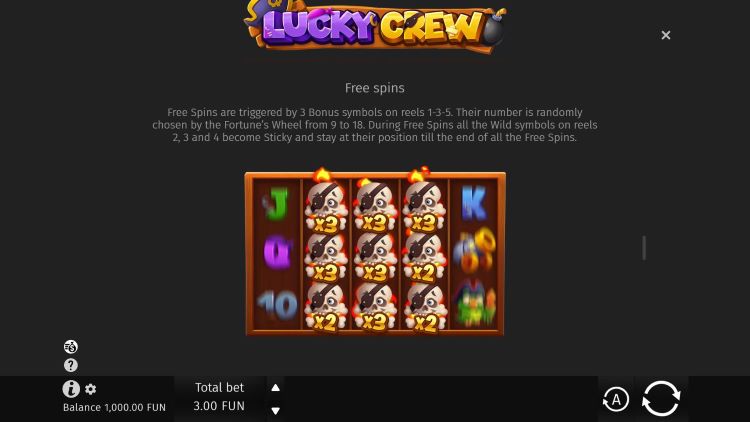
Task: Click the blue K symbol on reels
Action: 474,203
